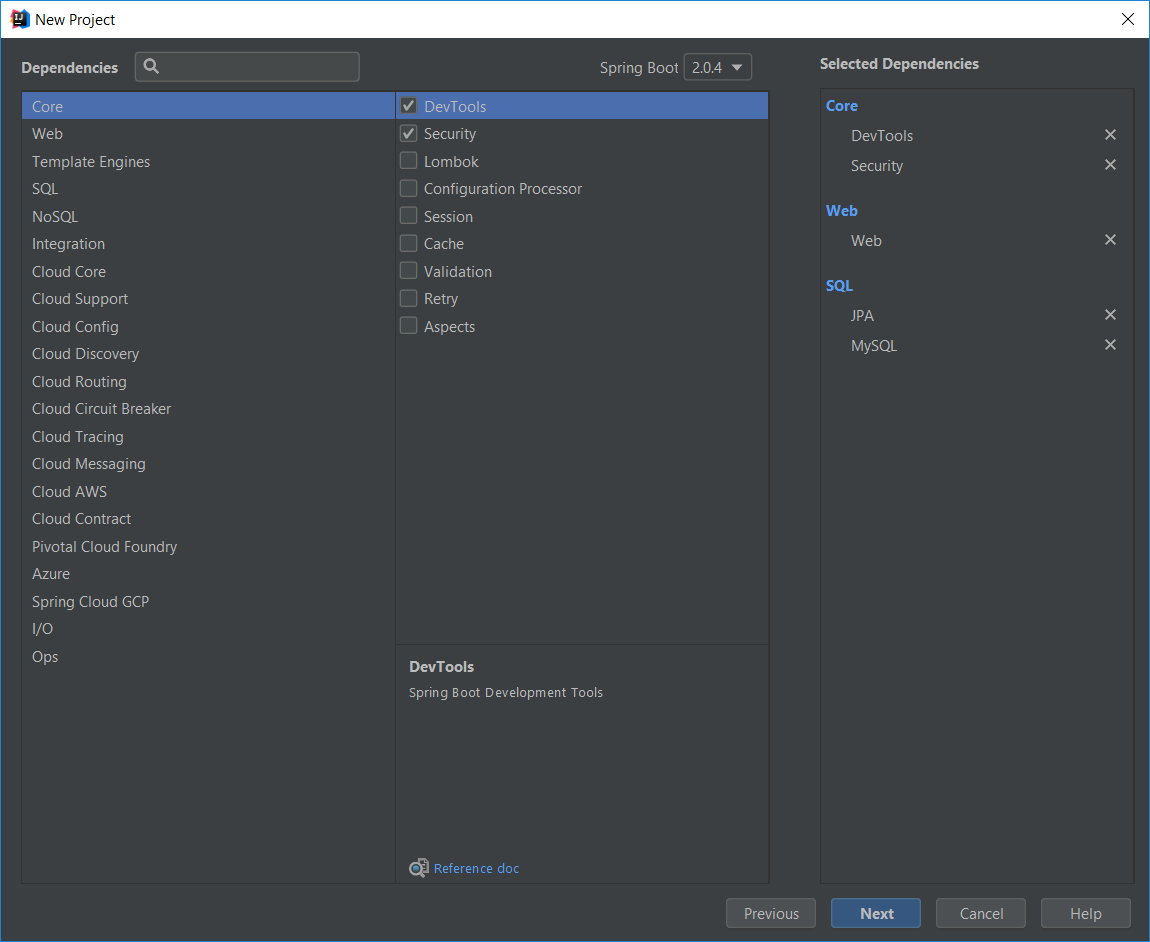This screenshot has height=942, width=1150.
Task: Click JPA in Selected Dependencies
Action: click(862, 315)
